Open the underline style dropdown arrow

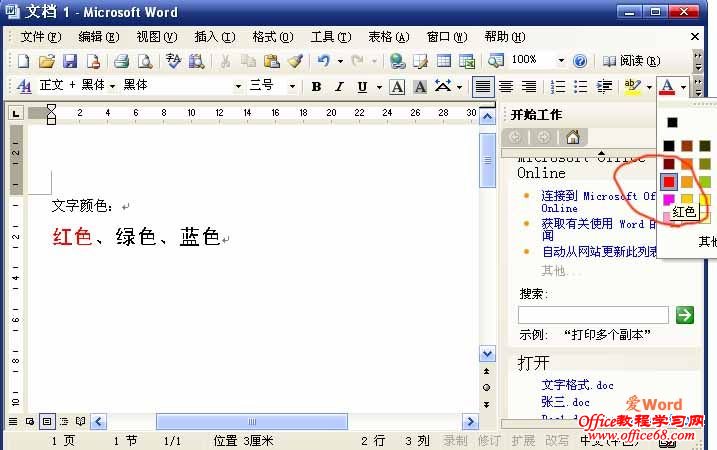[x=379, y=86]
